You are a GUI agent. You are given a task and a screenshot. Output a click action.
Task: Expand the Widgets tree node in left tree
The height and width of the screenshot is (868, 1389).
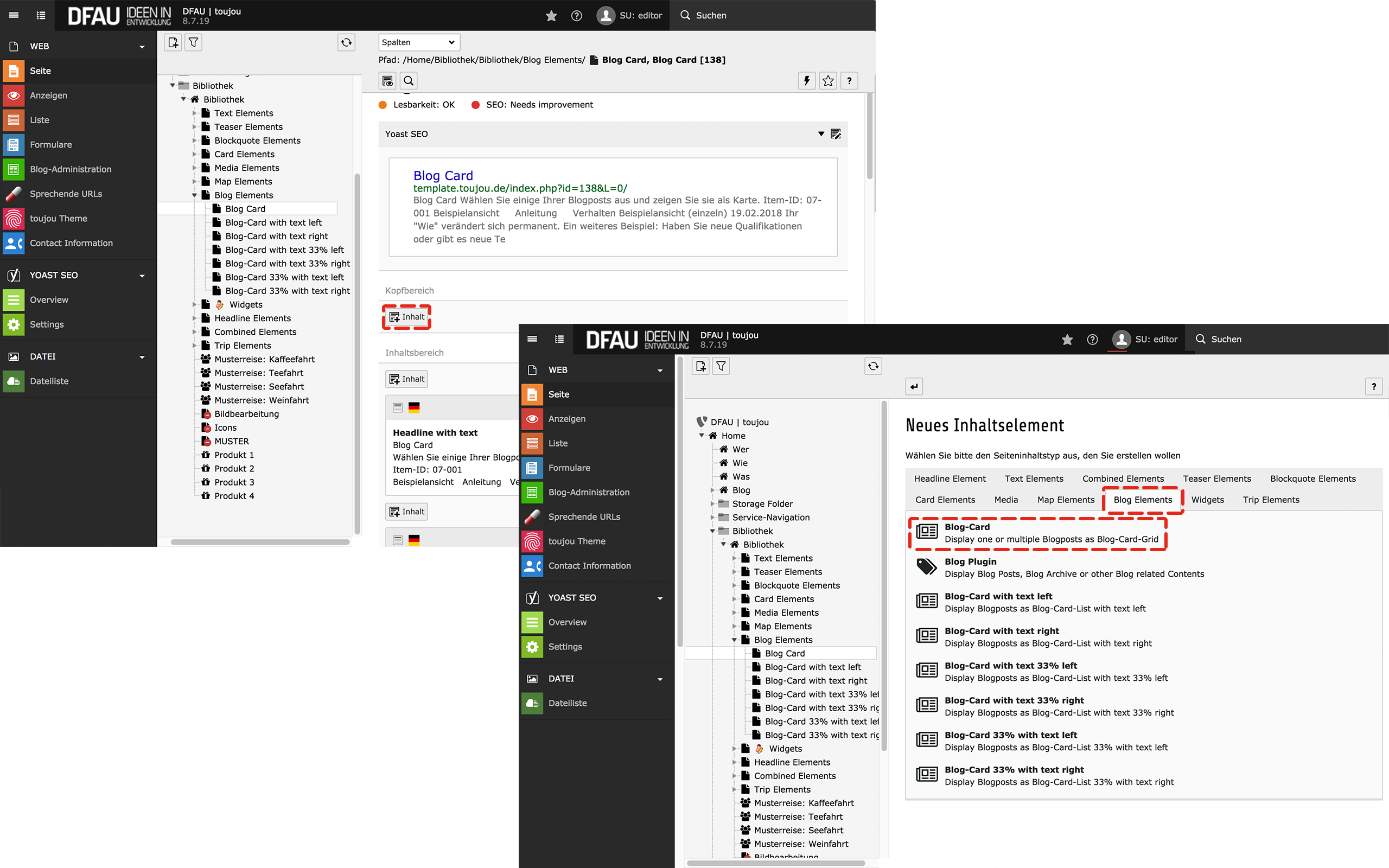click(195, 305)
